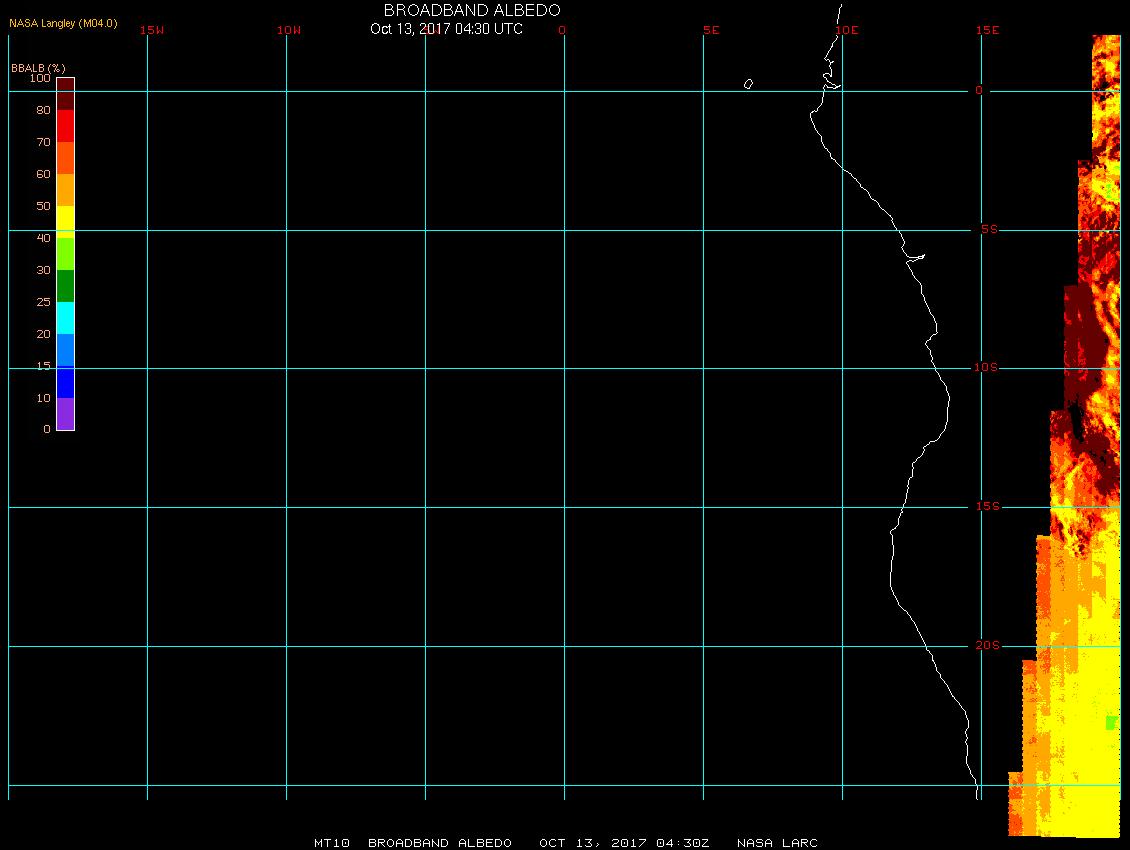Select the red 70–80 legend color

(66, 126)
